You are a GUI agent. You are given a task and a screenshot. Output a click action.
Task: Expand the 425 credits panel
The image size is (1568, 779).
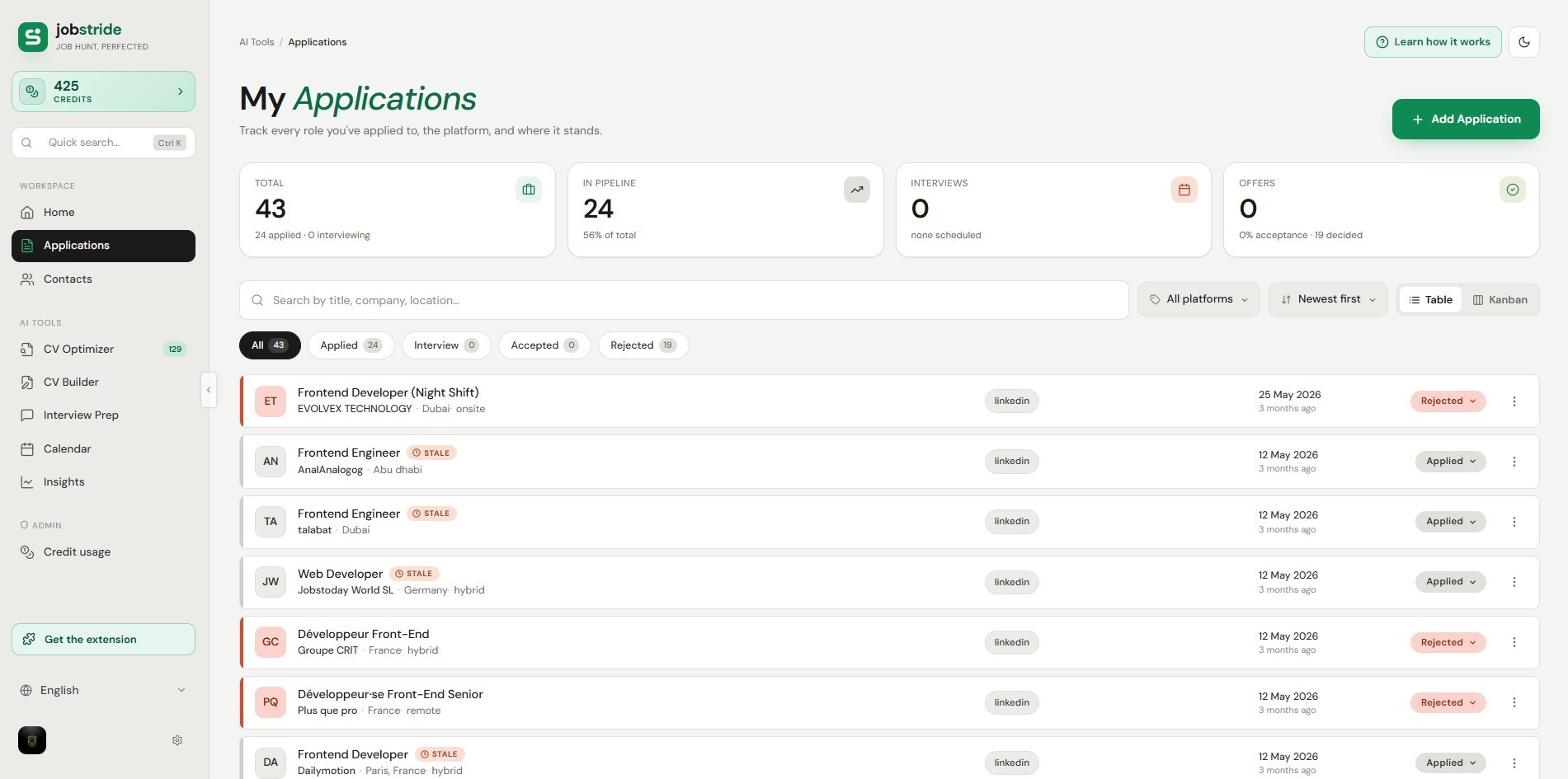point(103,92)
